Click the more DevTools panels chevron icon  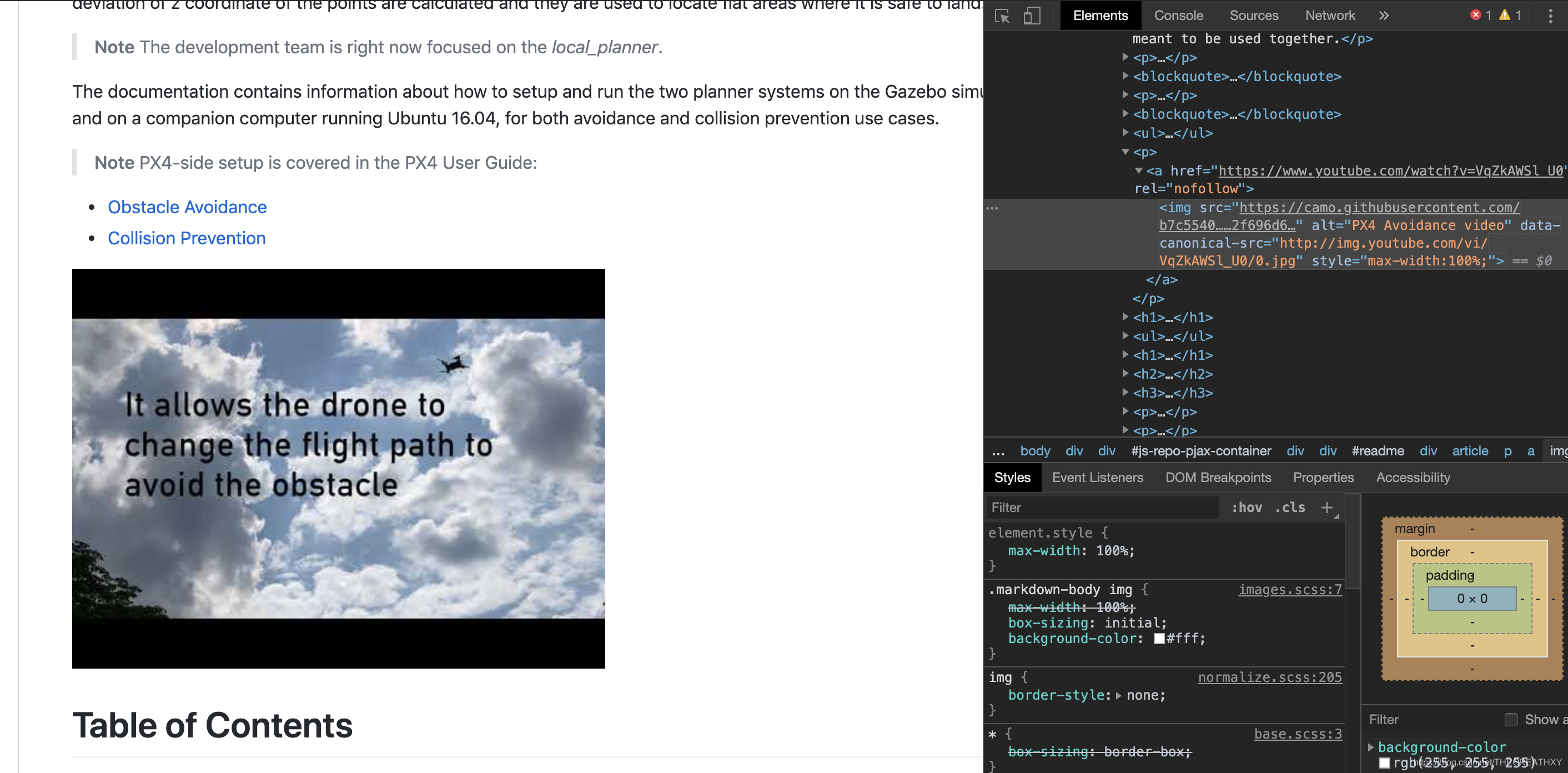click(x=1384, y=15)
